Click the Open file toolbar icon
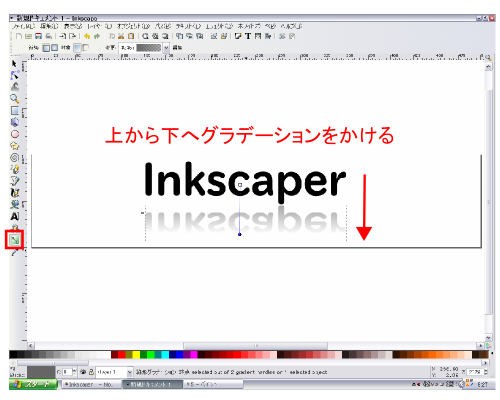This screenshot has width=500, height=400. pyautogui.click(x=29, y=36)
